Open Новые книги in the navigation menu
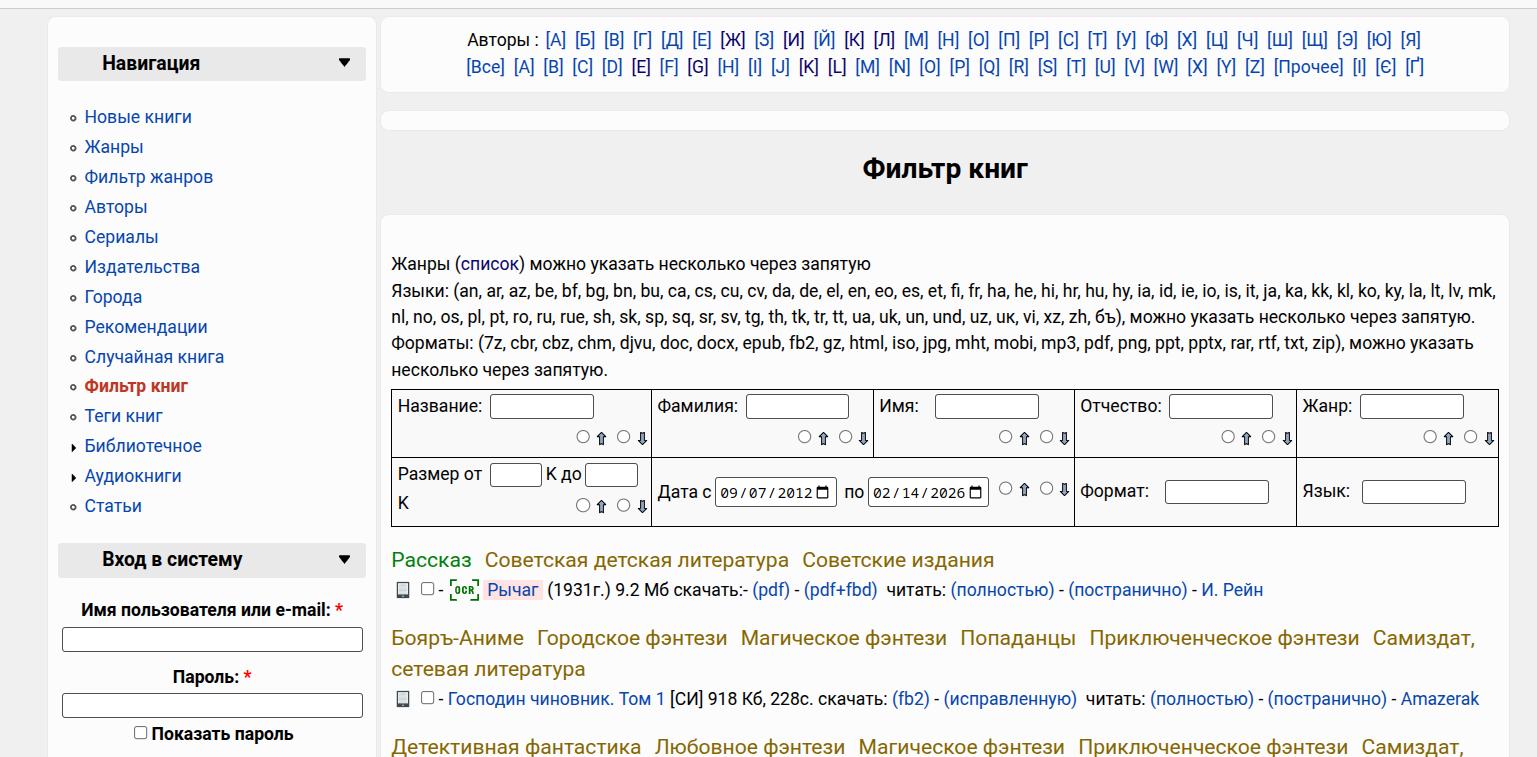This screenshot has height=757, width=1537. pyautogui.click(x=138, y=117)
